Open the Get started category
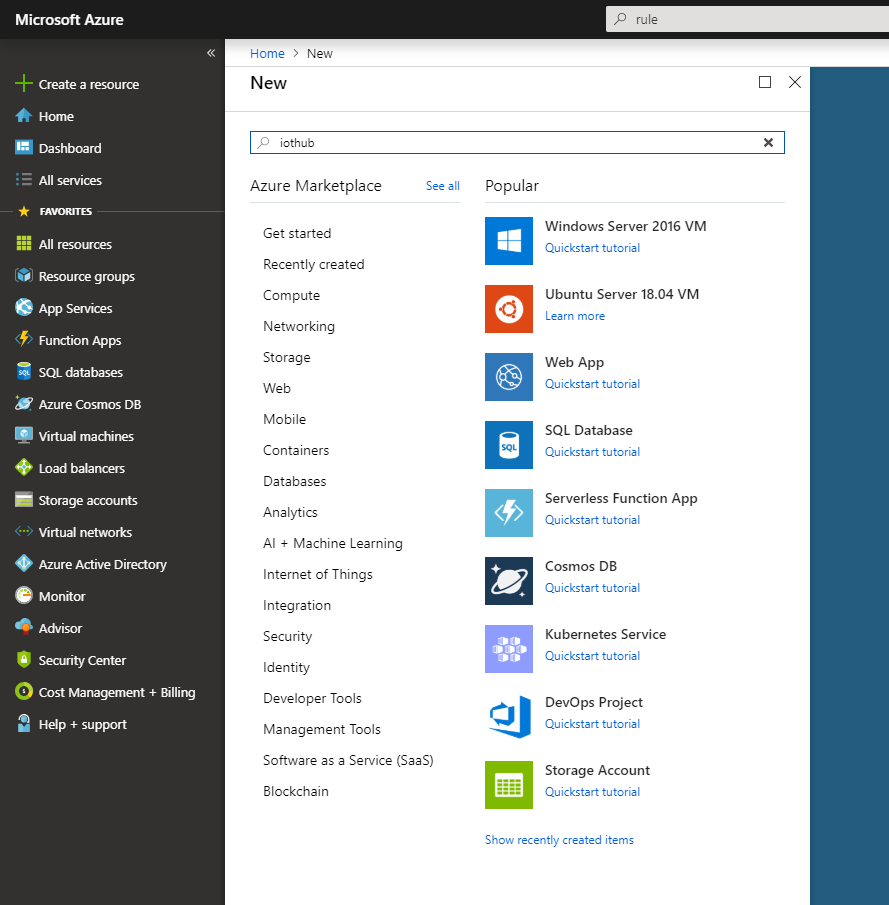889x905 pixels. pos(297,233)
